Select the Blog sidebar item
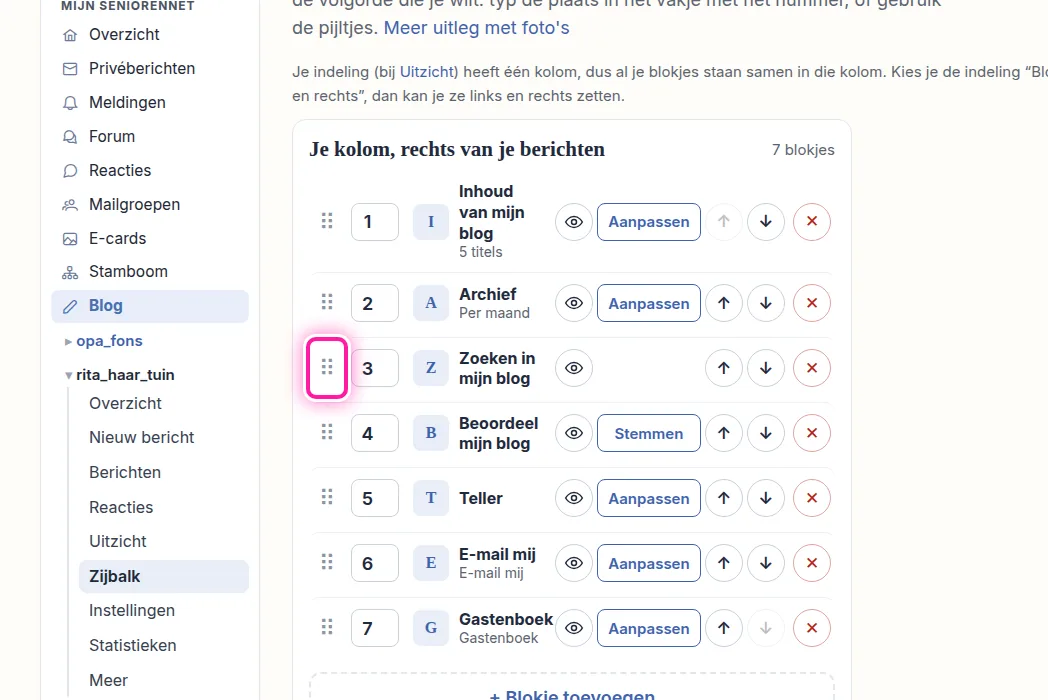 pos(150,306)
